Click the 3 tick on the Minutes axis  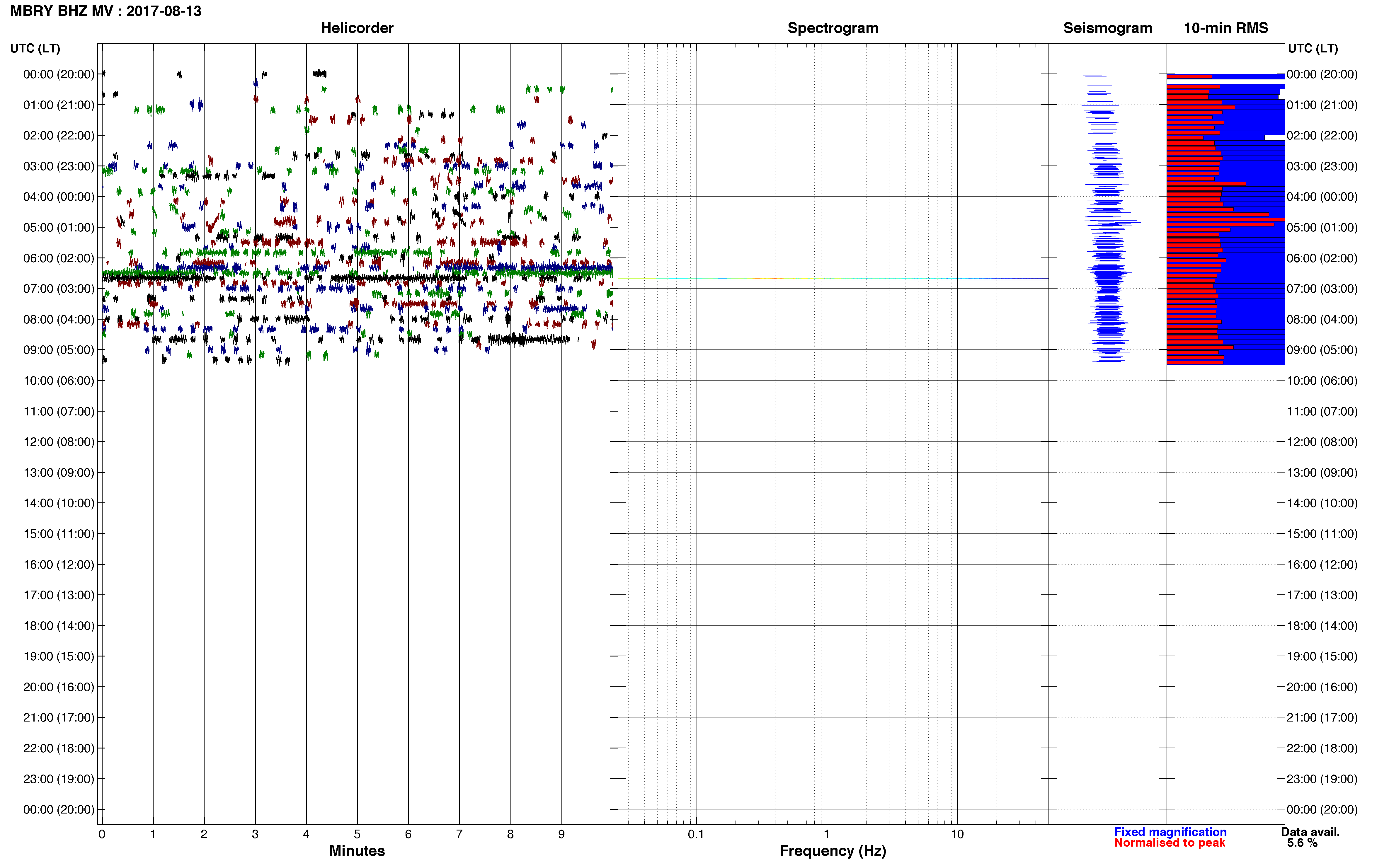coord(255,833)
